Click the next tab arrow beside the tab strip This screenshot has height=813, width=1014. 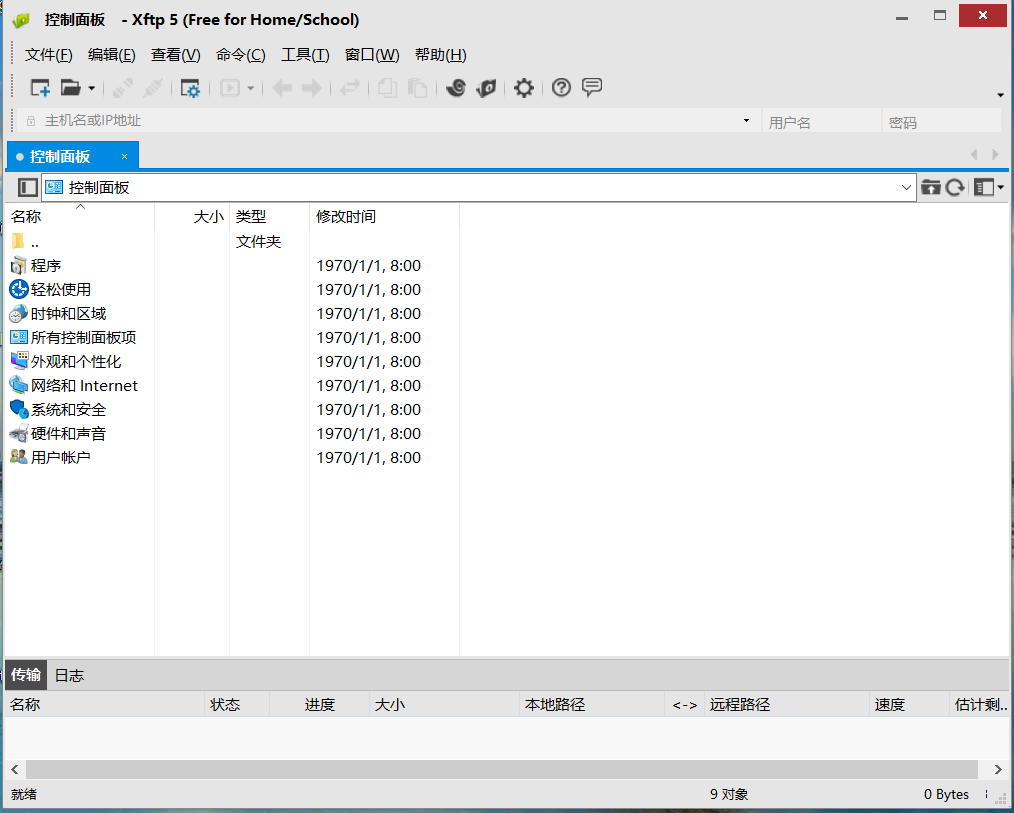[995, 155]
